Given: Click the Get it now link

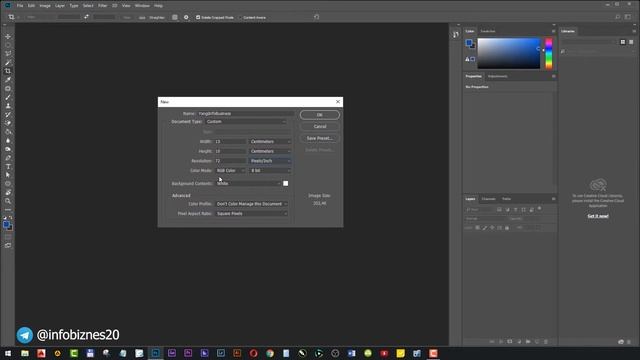Looking at the screenshot, I should (x=598, y=216).
